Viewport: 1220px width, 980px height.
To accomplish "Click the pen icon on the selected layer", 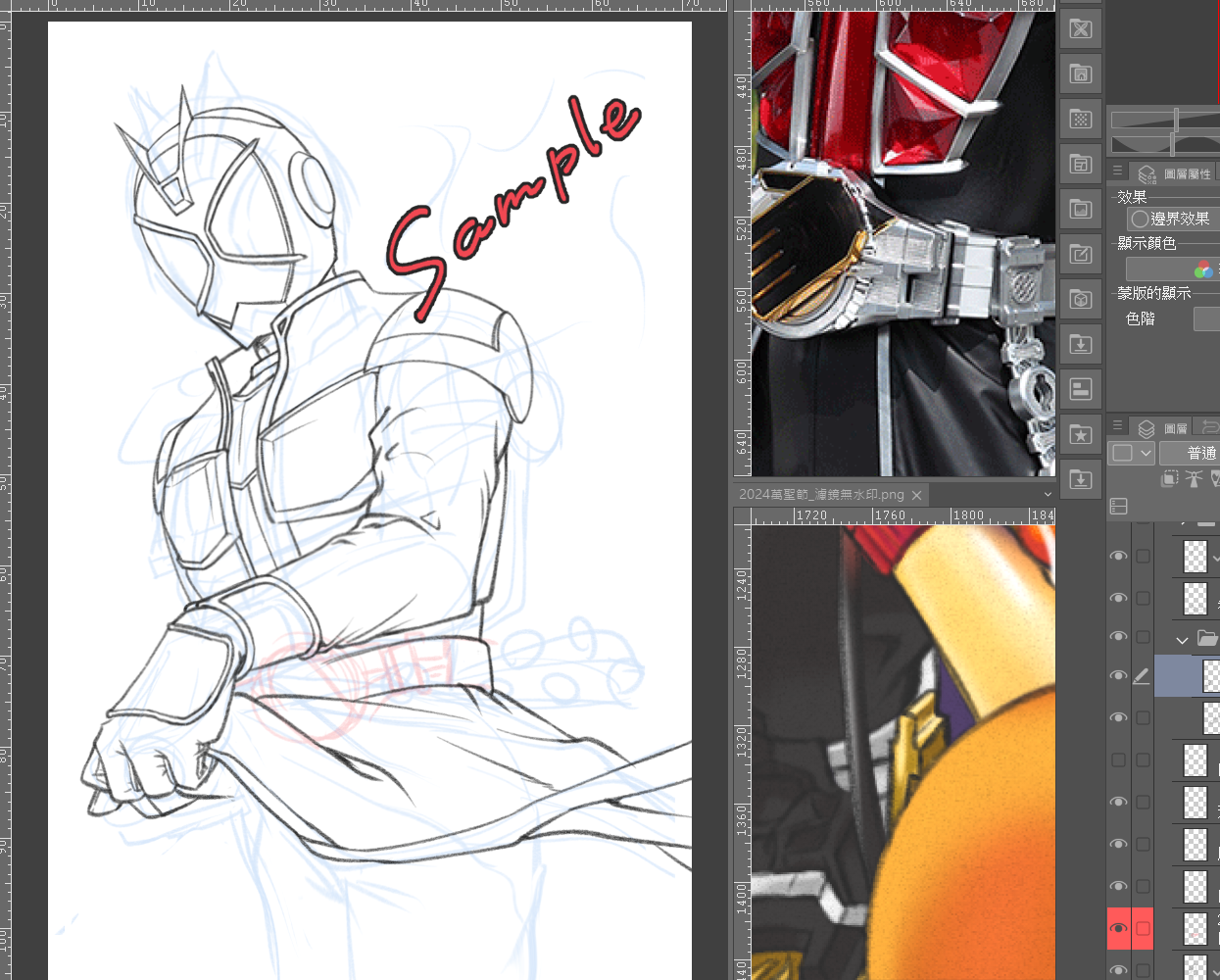I will click(1142, 676).
